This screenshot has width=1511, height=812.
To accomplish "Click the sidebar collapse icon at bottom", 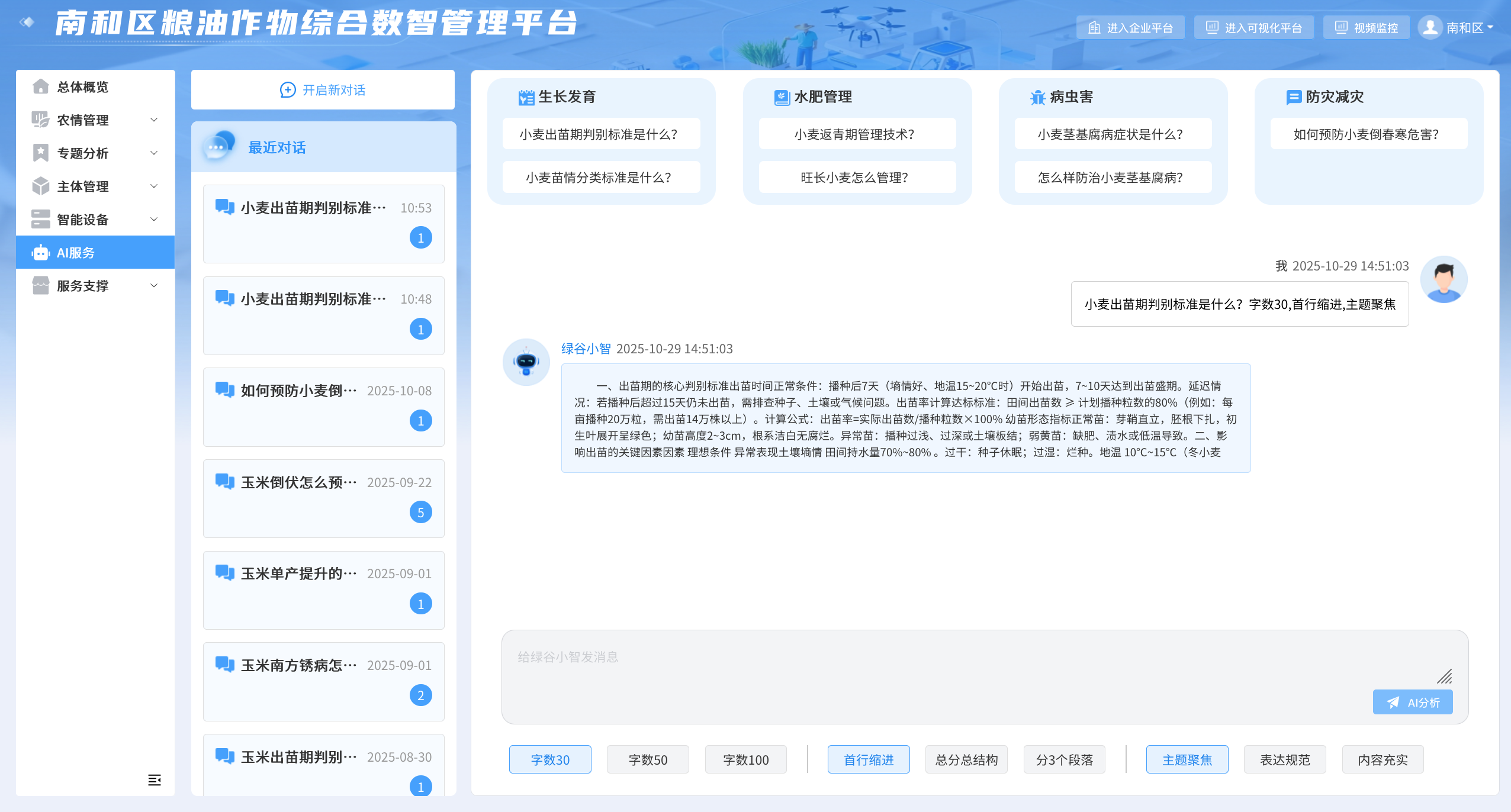I will point(154,780).
